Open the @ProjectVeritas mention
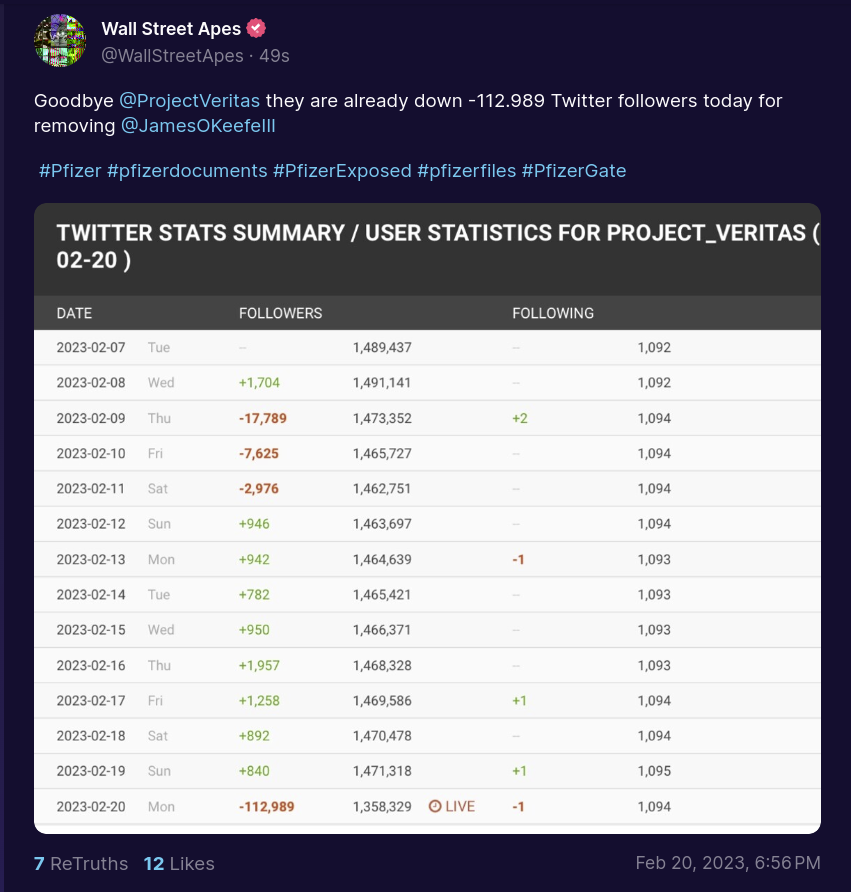 189,101
